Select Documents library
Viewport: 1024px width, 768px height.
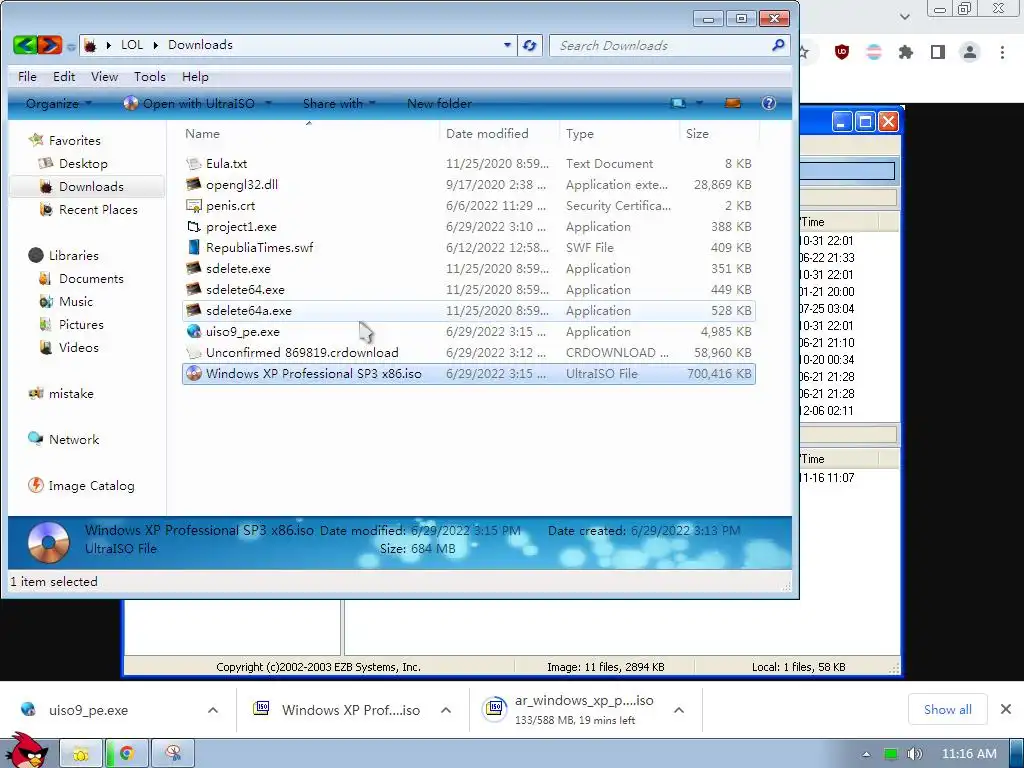pyautogui.click(x=81, y=278)
